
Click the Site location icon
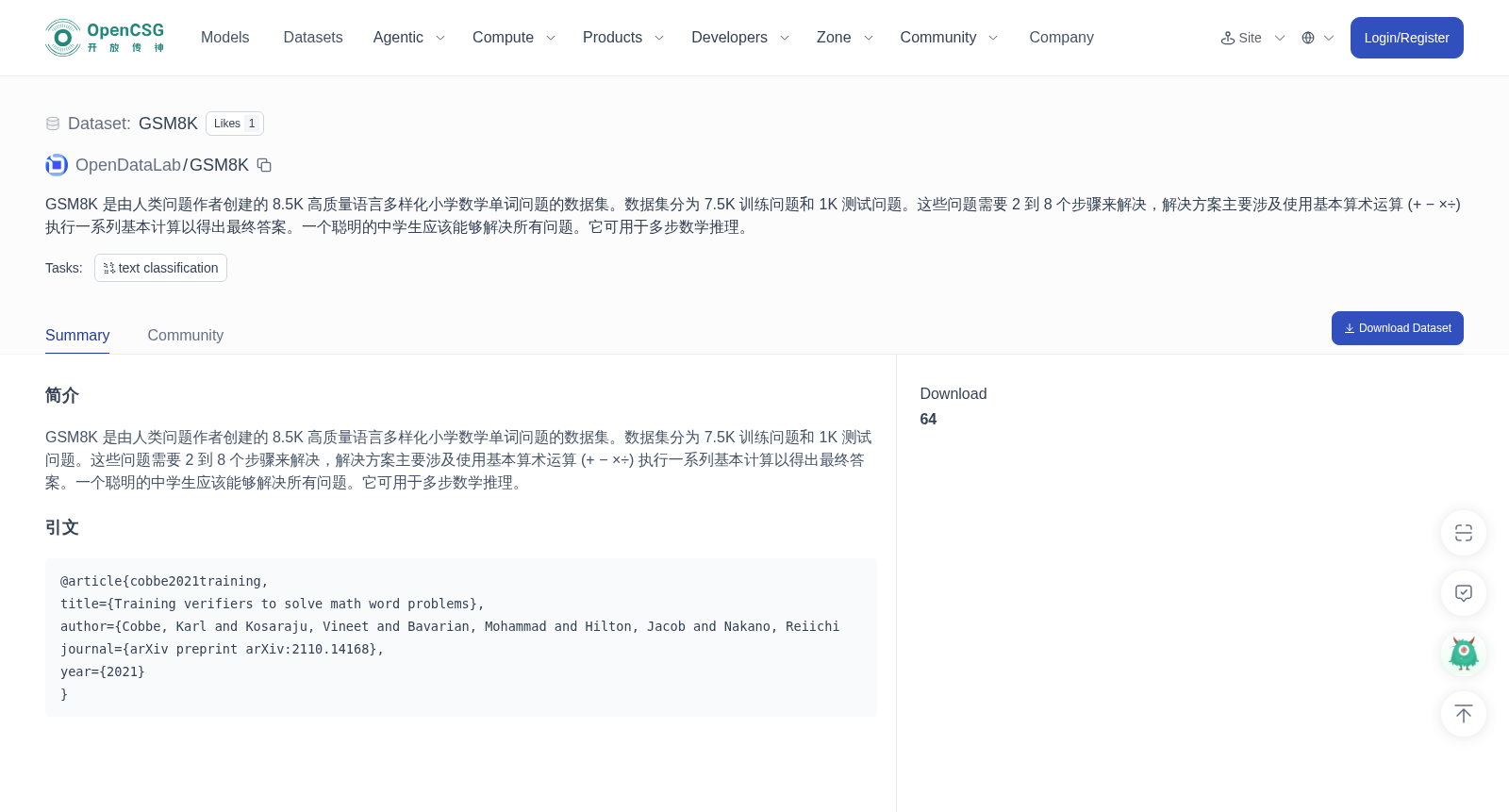coord(1228,38)
